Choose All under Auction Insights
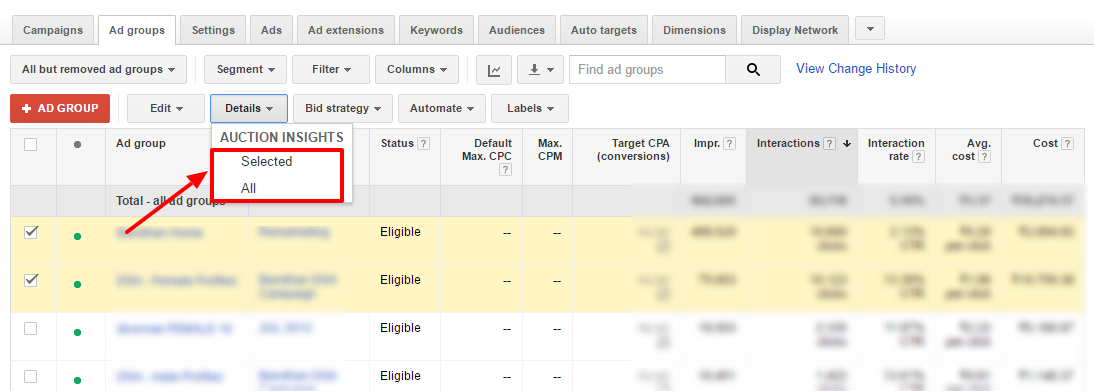The image size is (1094, 391). [x=248, y=188]
